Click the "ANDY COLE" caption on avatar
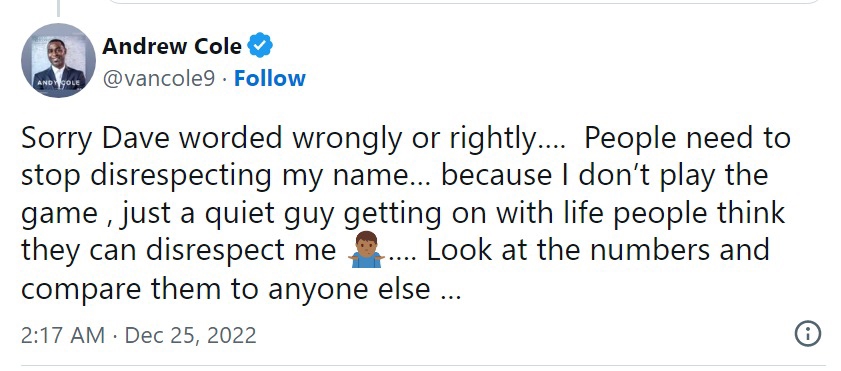 [58, 83]
